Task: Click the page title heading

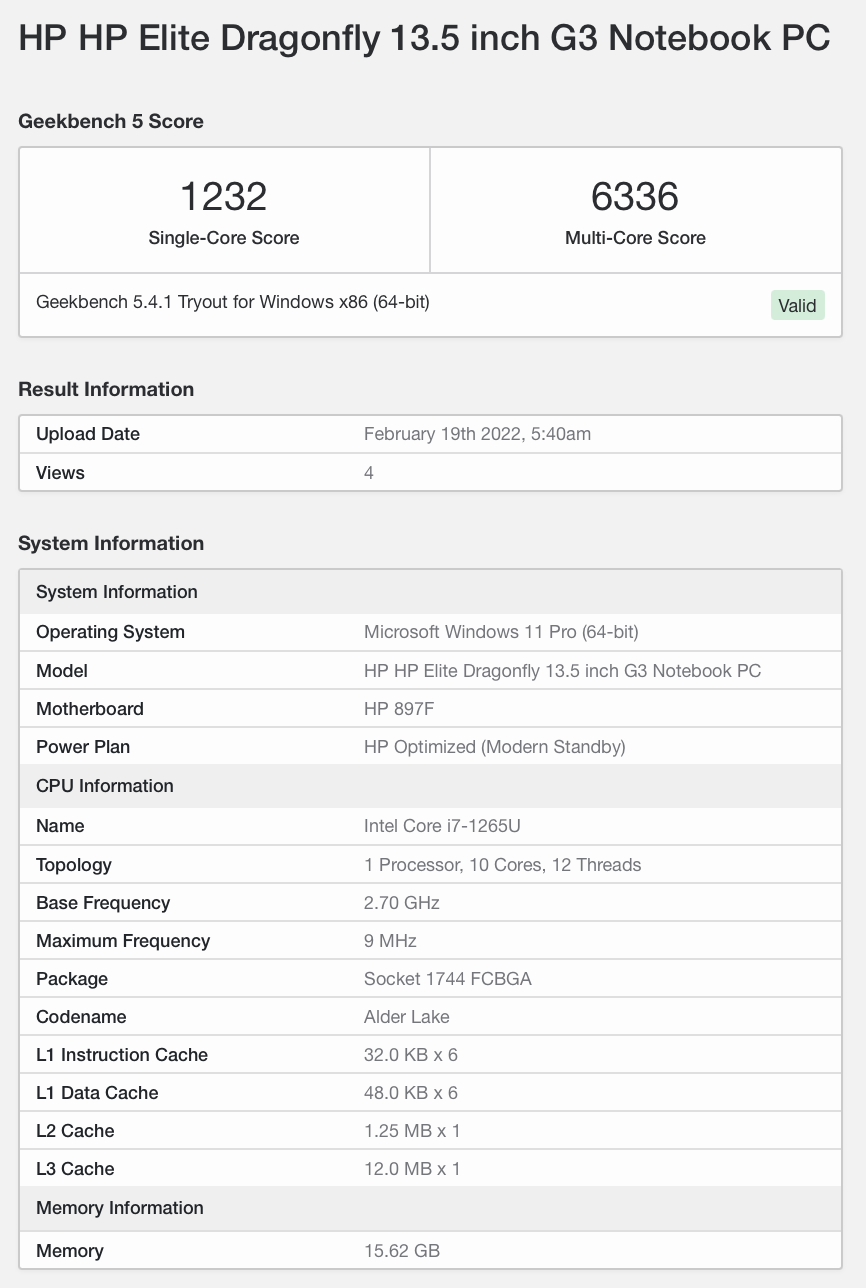Action: [x=424, y=39]
